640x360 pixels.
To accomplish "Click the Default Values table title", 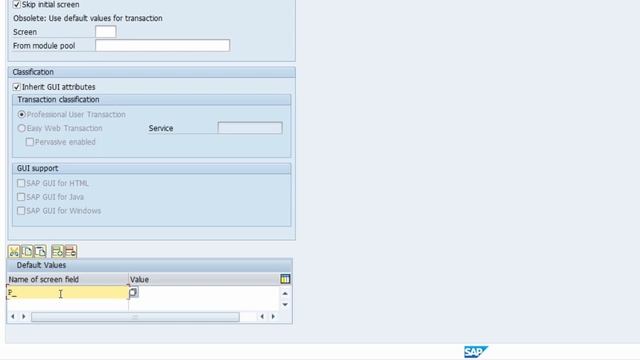I will 41,265.
